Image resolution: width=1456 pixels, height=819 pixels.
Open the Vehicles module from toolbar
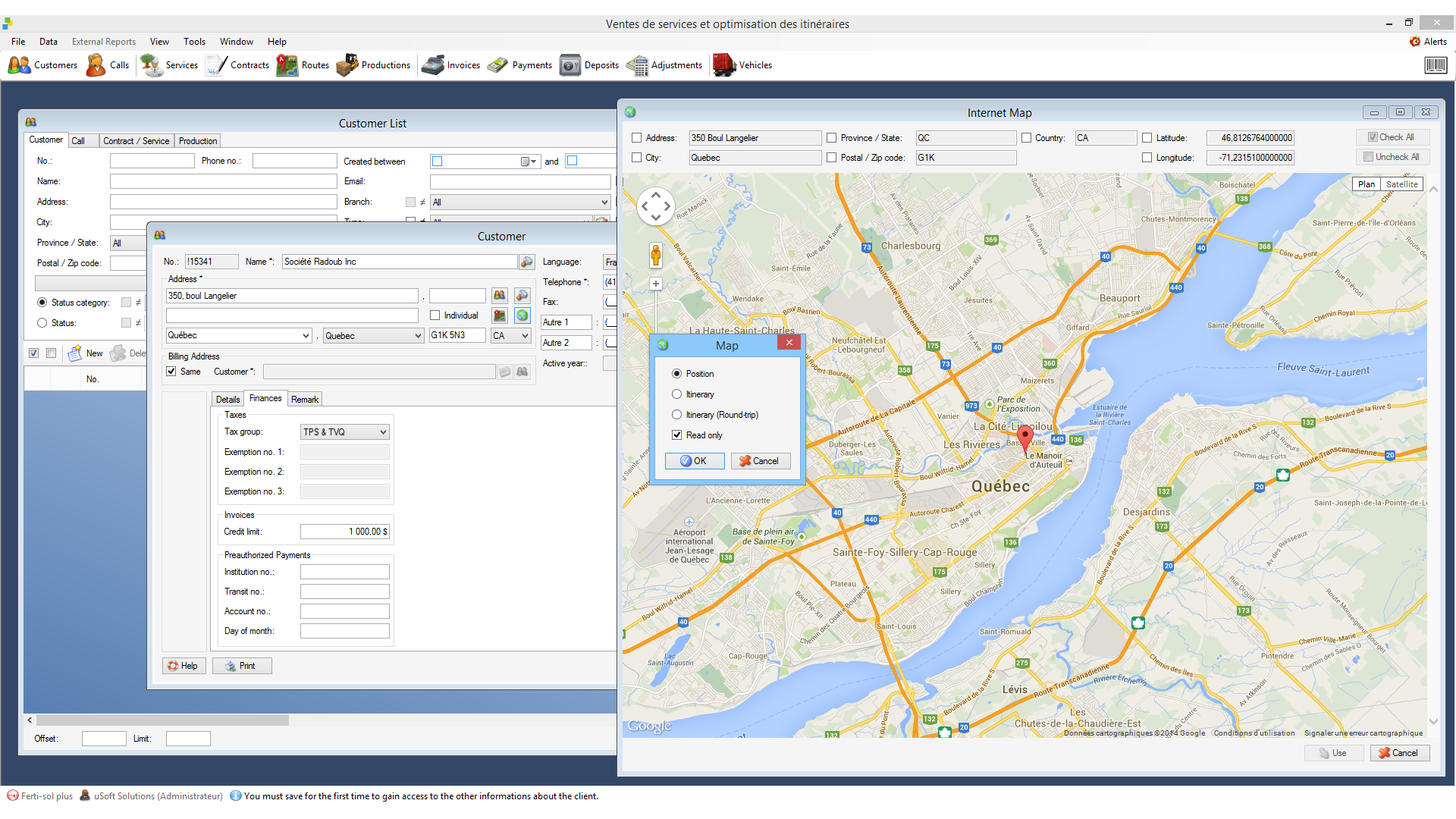click(x=742, y=65)
